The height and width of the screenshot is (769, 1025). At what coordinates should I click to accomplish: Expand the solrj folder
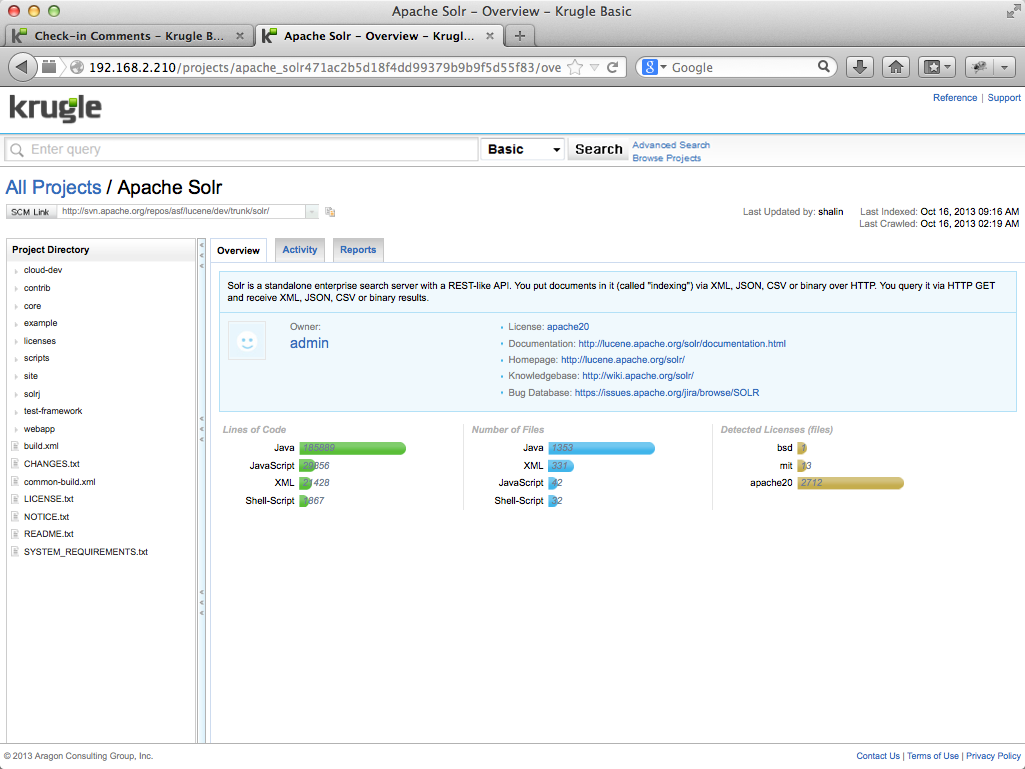tap(16, 394)
